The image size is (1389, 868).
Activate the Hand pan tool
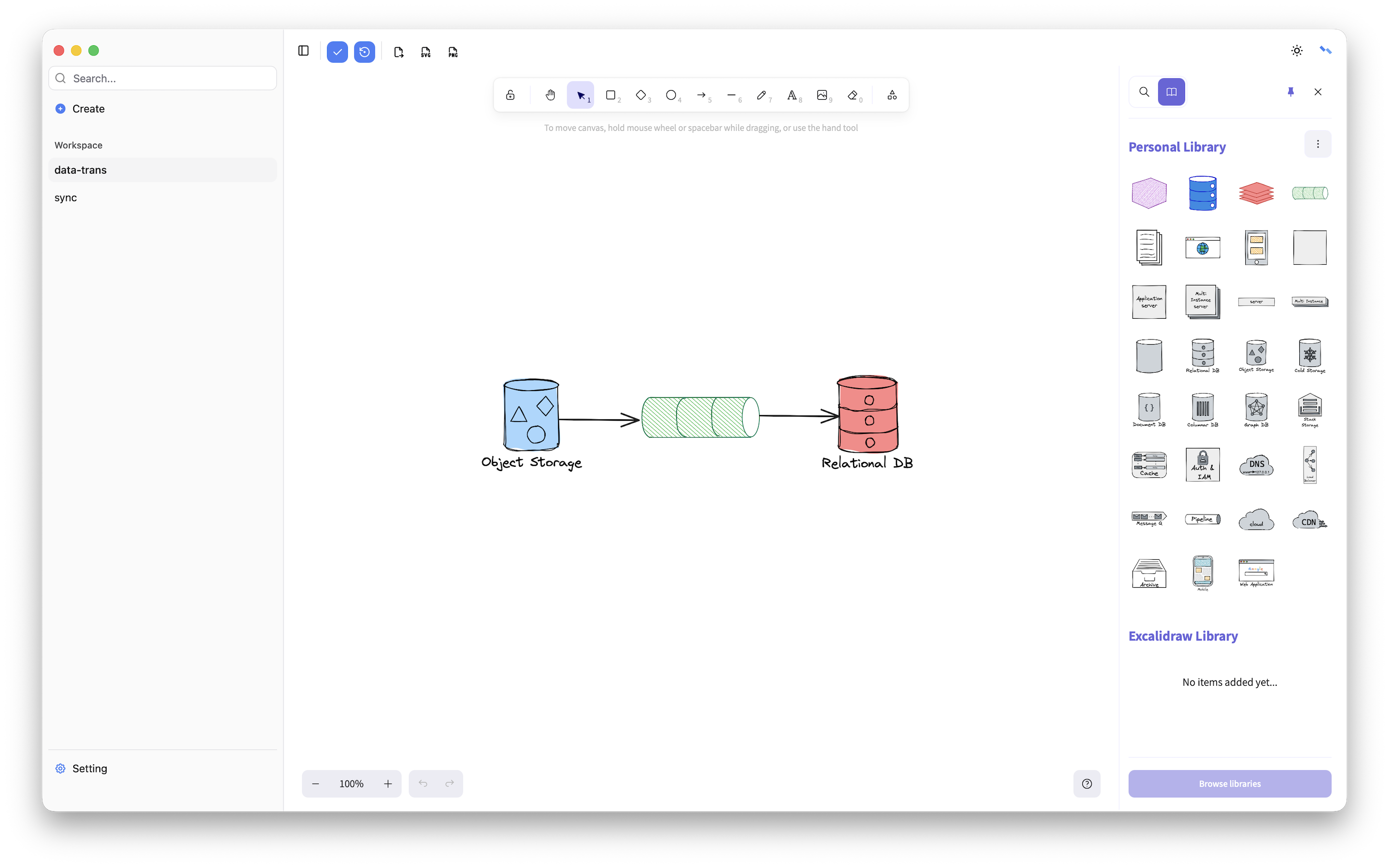pos(550,95)
